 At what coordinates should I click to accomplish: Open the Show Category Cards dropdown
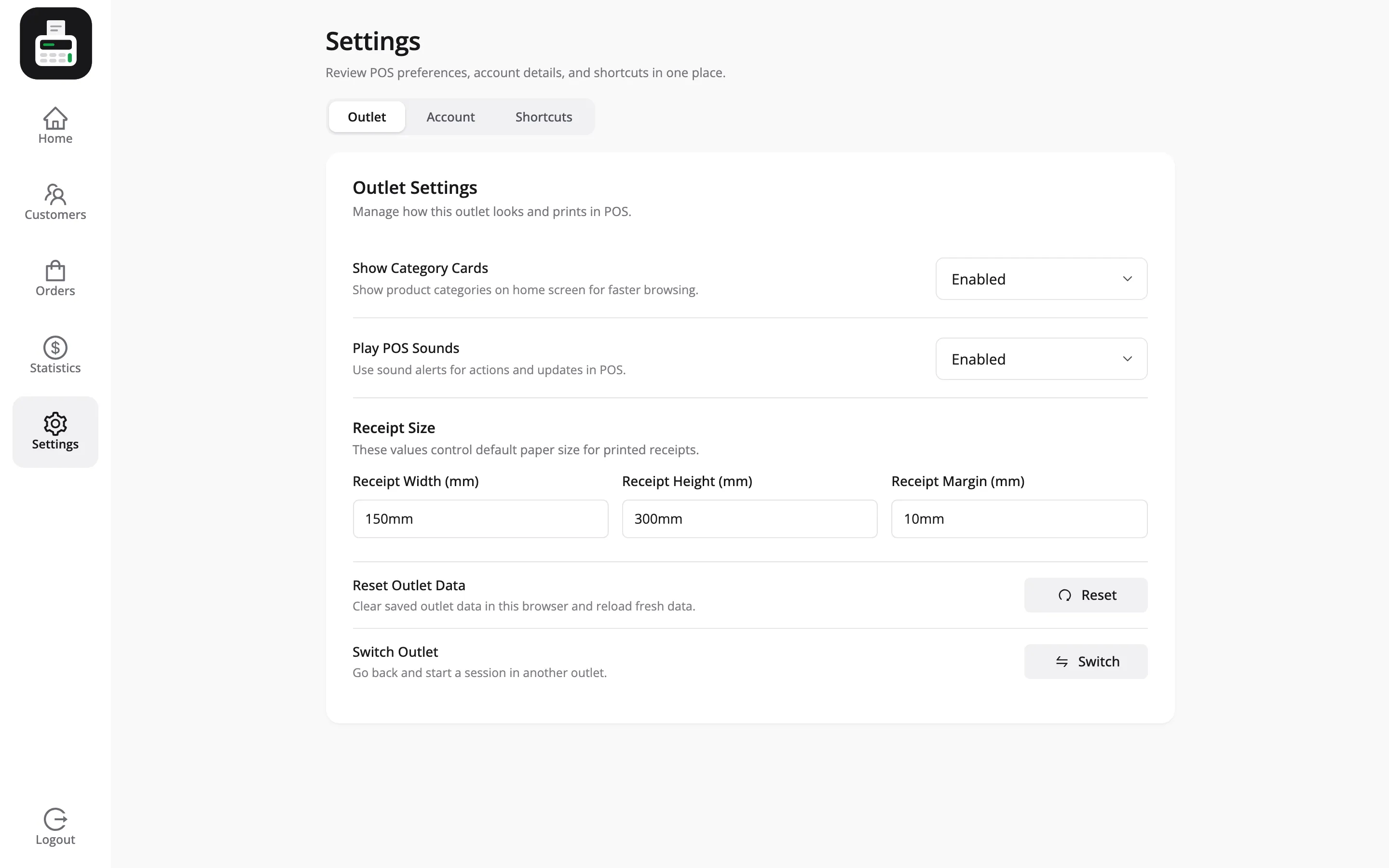tap(1041, 279)
